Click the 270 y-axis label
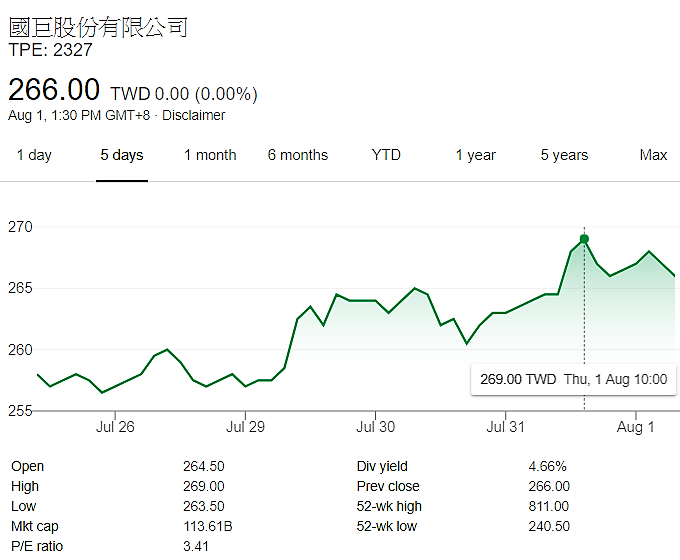680x560 pixels. pyautogui.click(x=20, y=227)
